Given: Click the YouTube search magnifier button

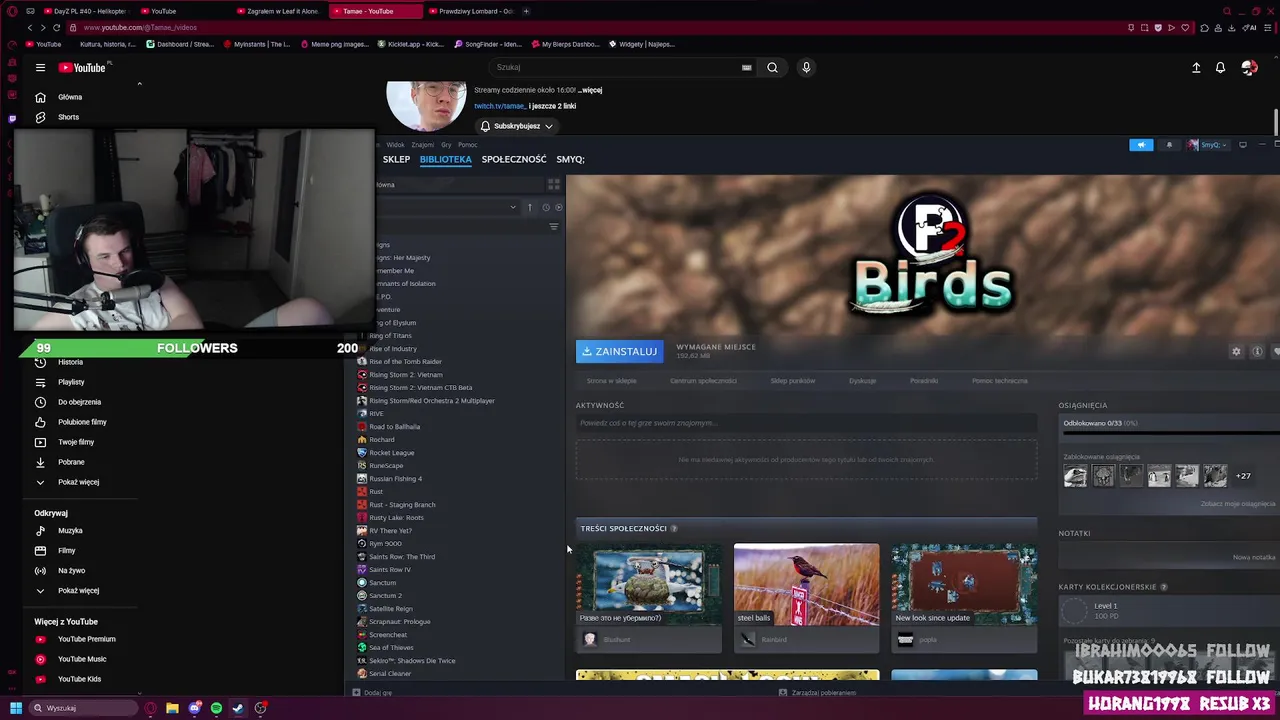Looking at the screenshot, I should click(x=772, y=67).
